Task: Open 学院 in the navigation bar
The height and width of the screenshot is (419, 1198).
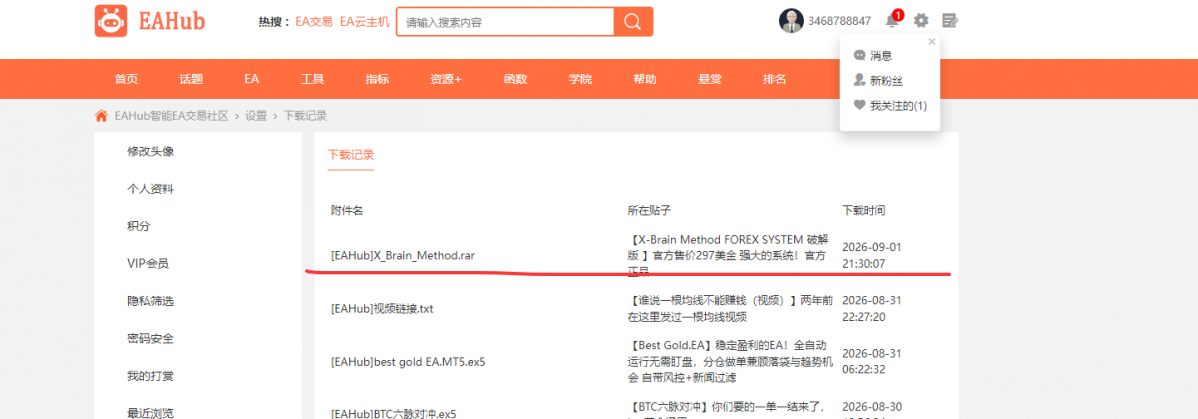Action: pos(580,79)
